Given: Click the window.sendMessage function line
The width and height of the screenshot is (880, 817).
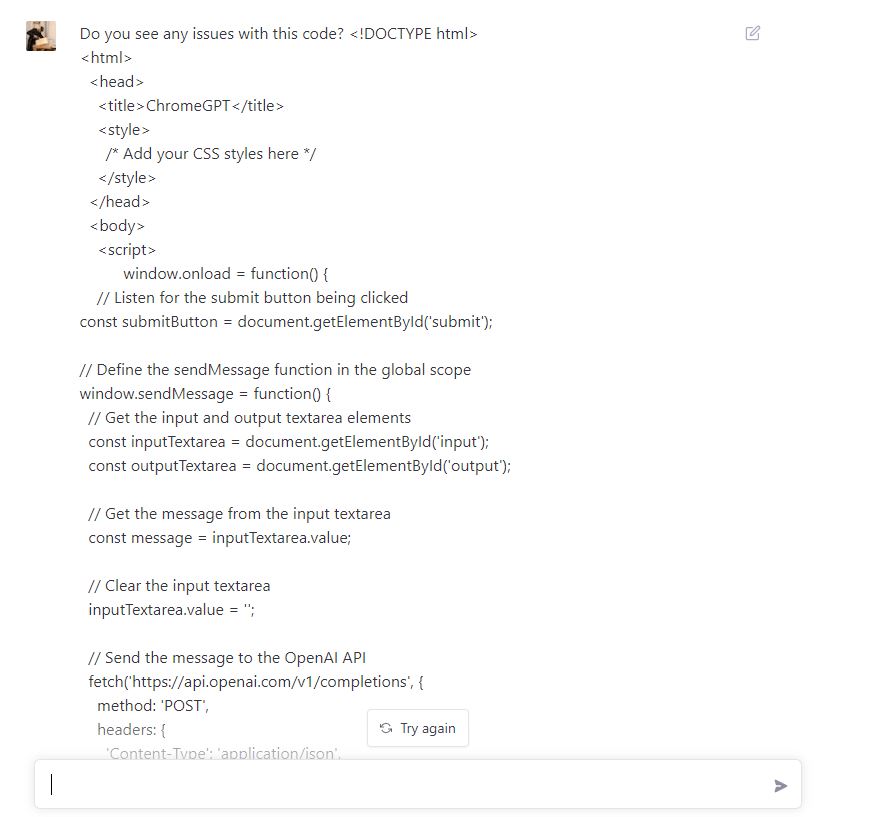Looking at the screenshot, I should pyautogui.click(x=205, y=394).
